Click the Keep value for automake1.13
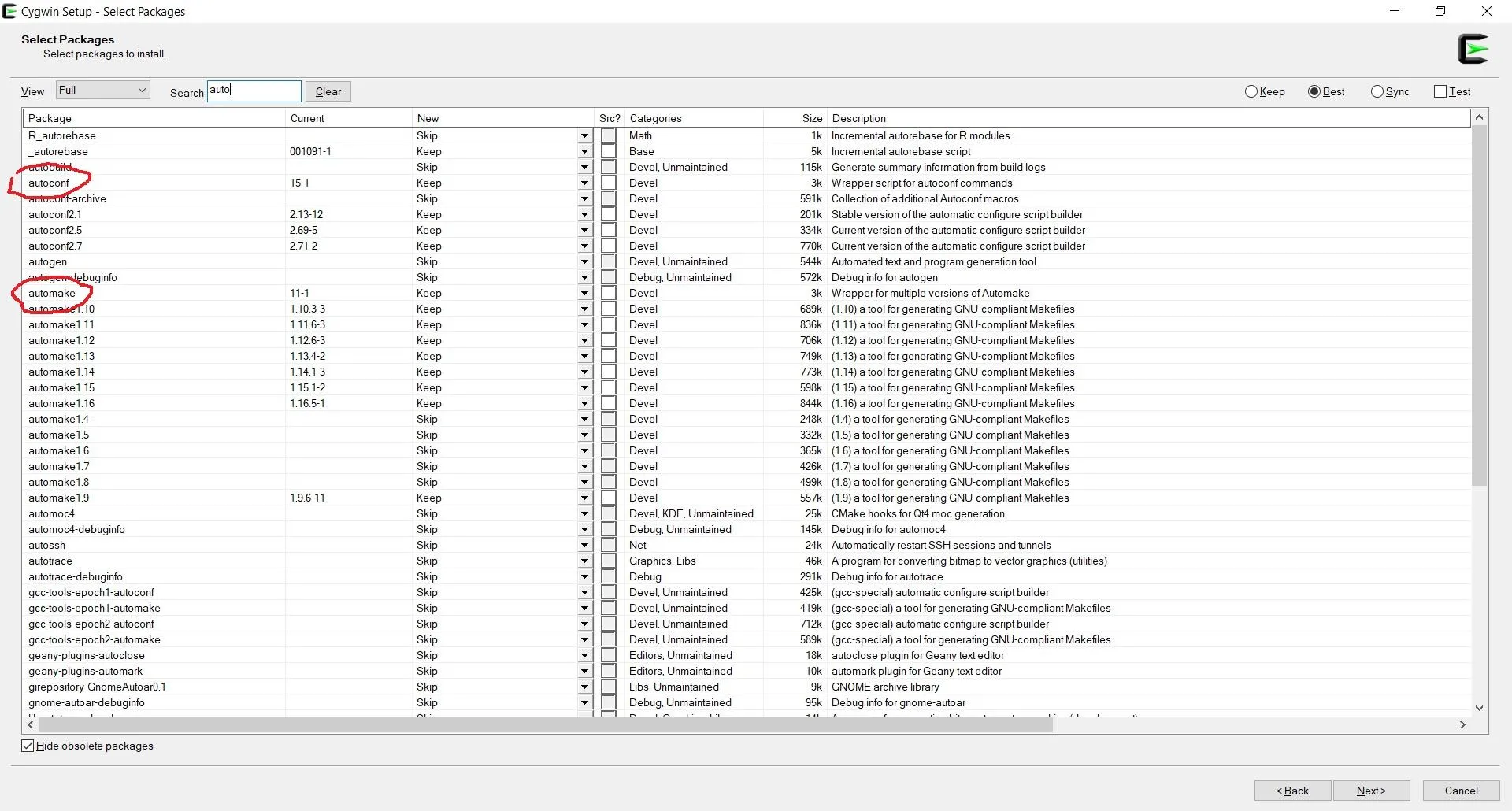This screenshot has height=811, width=1512. pyautogui.click(x=429, y=356)
